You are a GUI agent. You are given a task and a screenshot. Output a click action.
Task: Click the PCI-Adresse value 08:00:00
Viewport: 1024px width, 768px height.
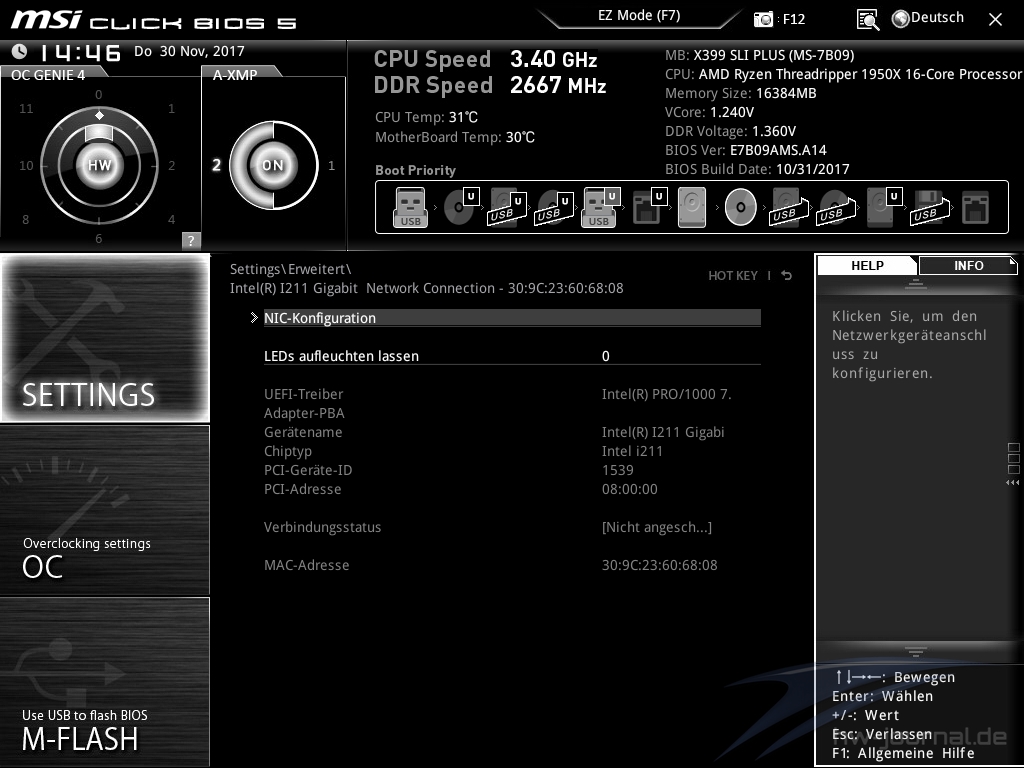click(630, 489)
